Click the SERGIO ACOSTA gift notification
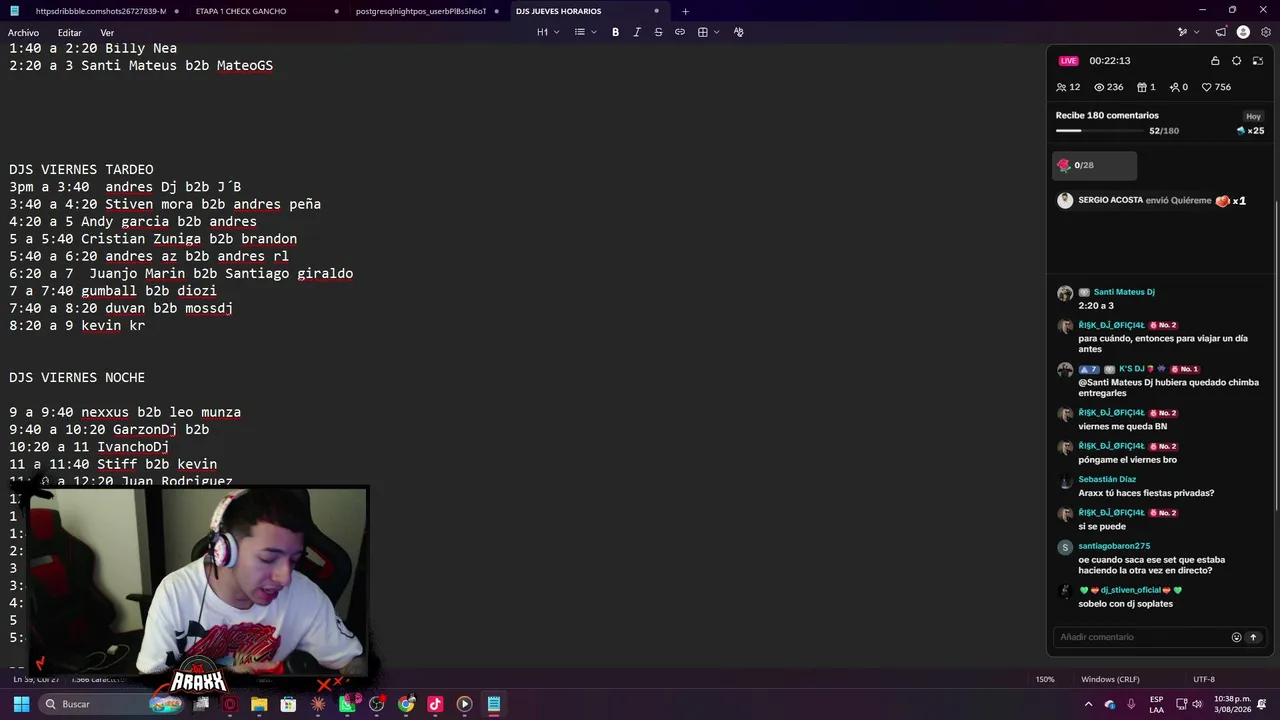 [x=1152, y=200]
